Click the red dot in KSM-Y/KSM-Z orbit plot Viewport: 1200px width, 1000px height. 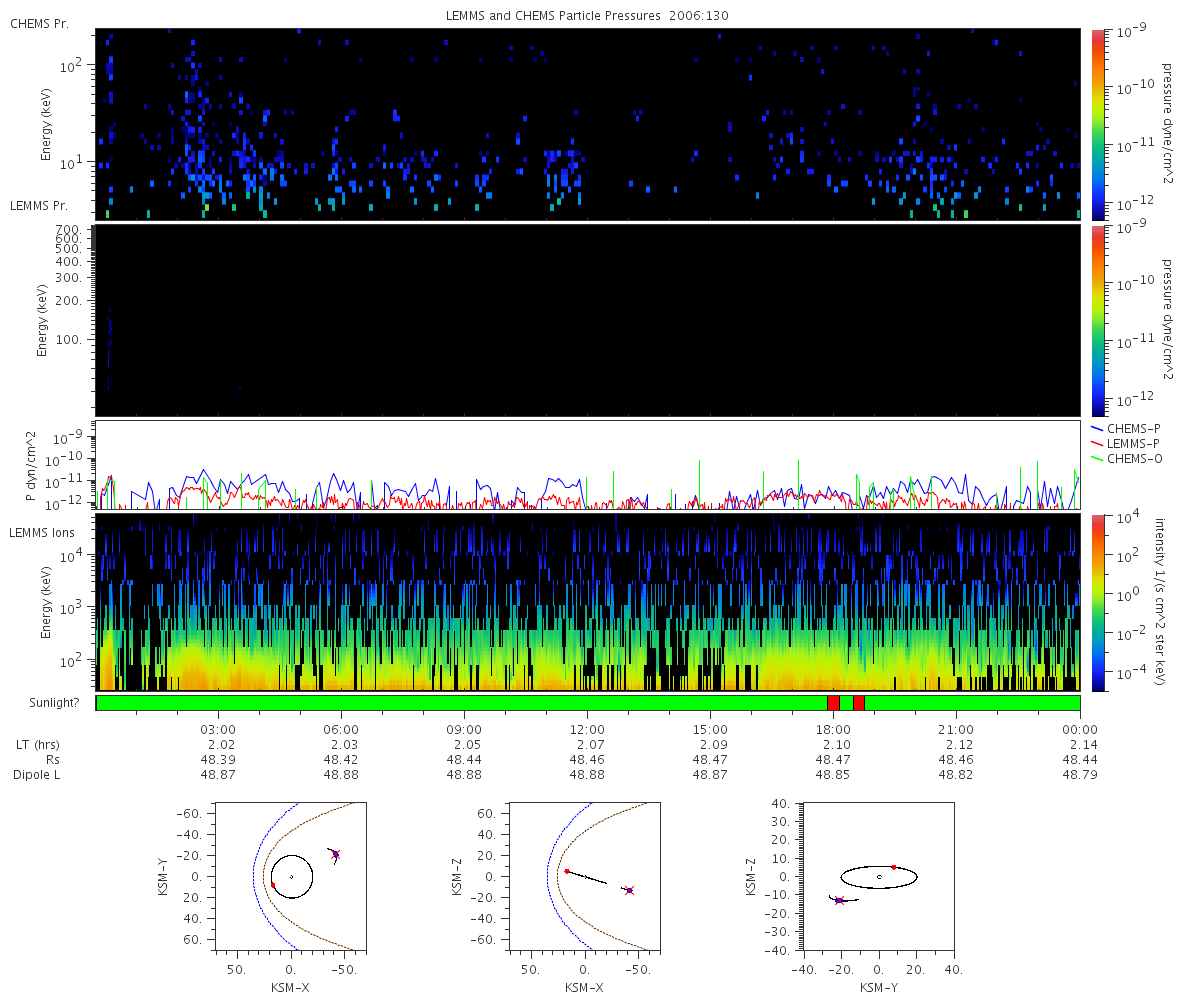coord(893,867)
